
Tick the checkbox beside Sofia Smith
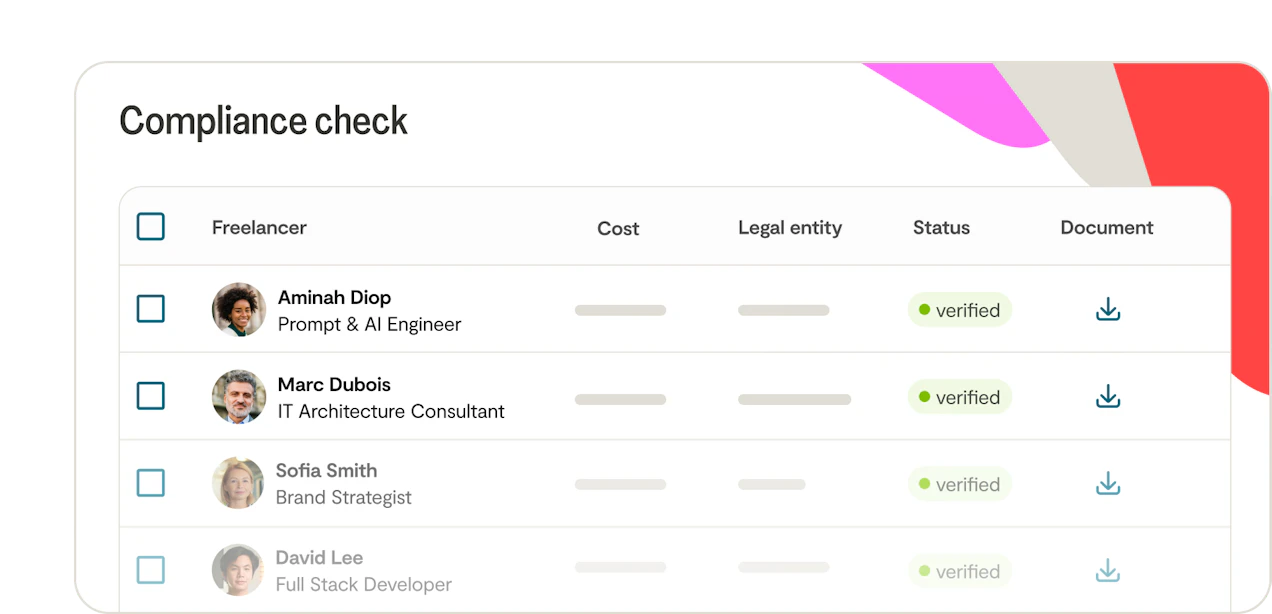(x=151, y=483)
